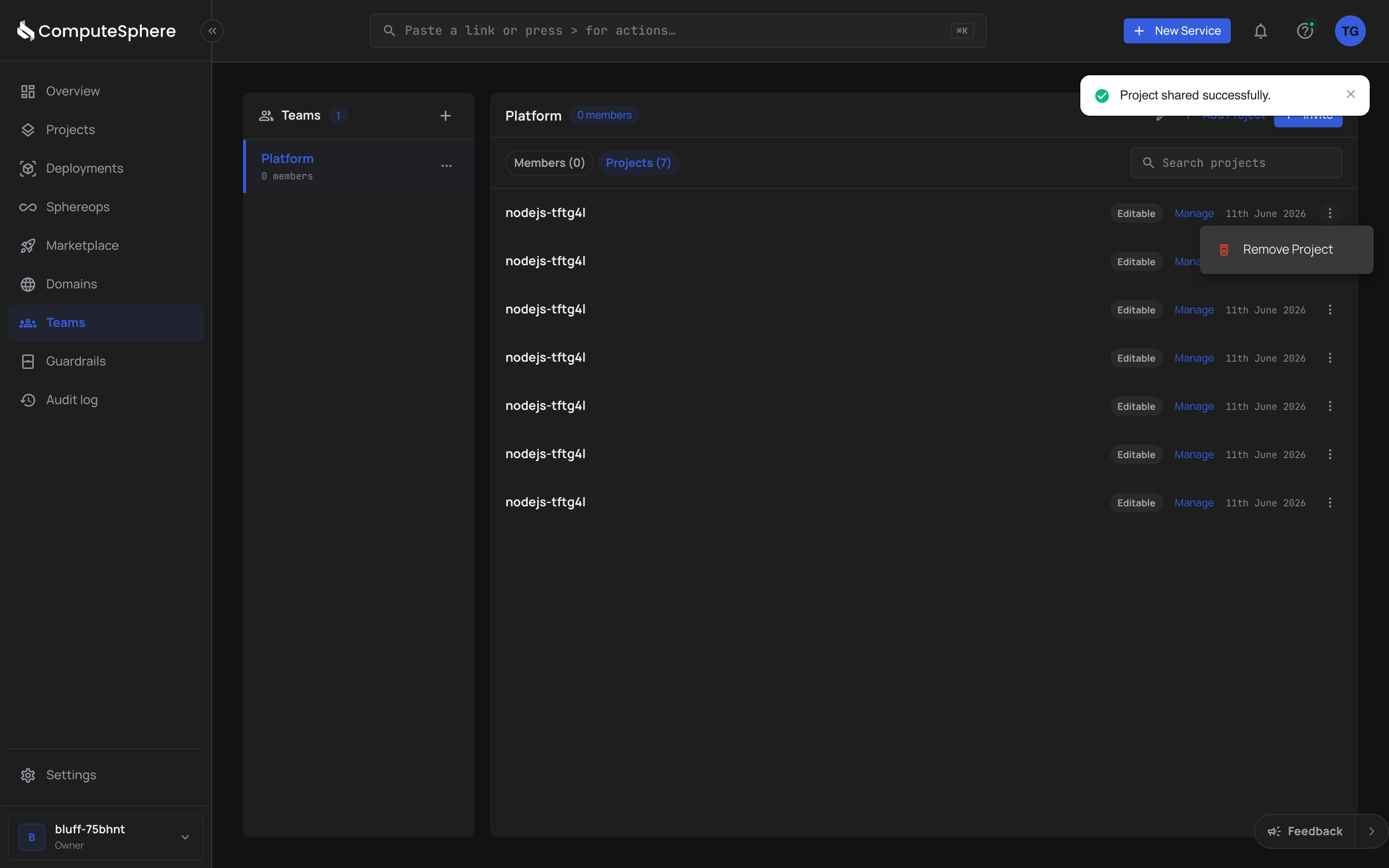This screenshot has width=1389, height=868.
Task: Click the New Service button
Action: [x=1177, y=31]
